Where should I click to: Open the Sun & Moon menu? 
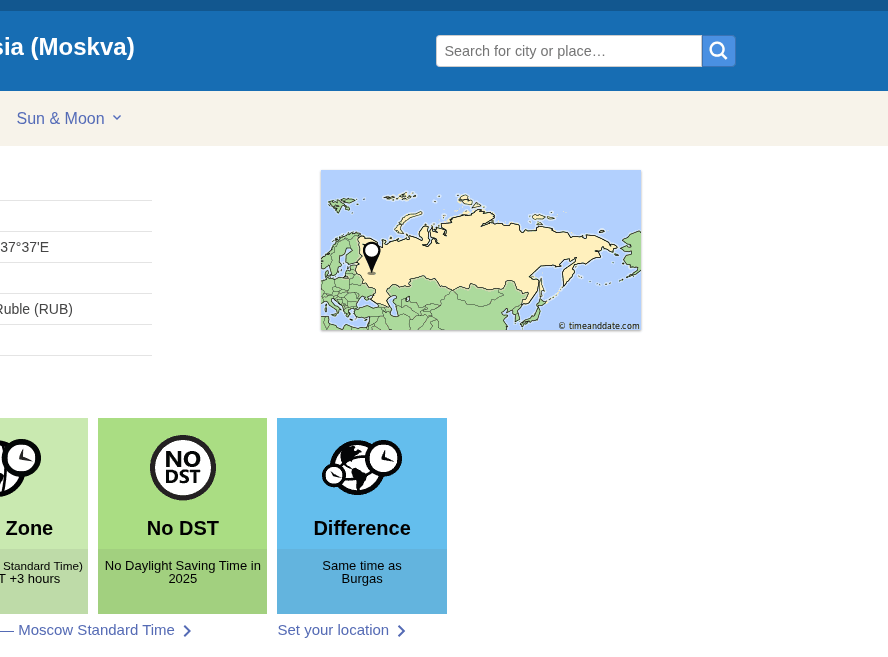click(69, 118)
